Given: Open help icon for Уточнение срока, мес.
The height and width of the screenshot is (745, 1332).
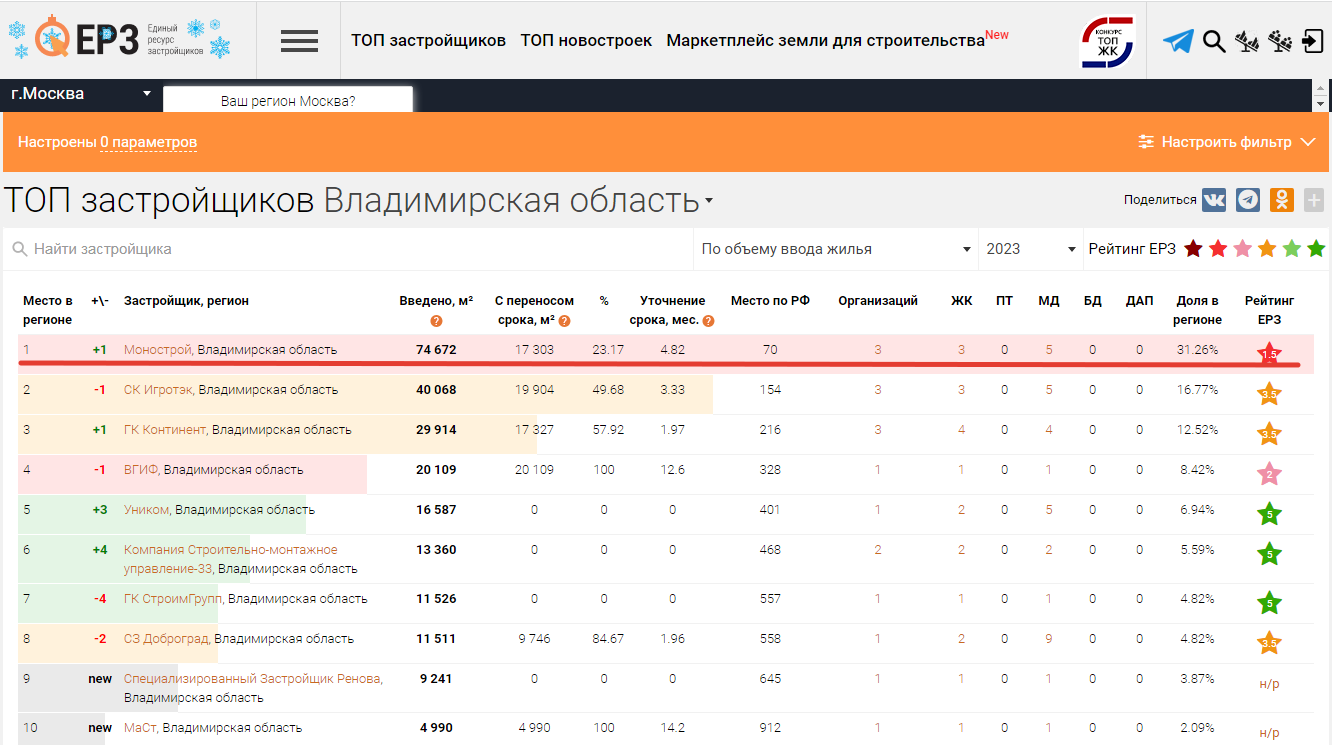Looking at the screenshot, I should tap(708, 321).
